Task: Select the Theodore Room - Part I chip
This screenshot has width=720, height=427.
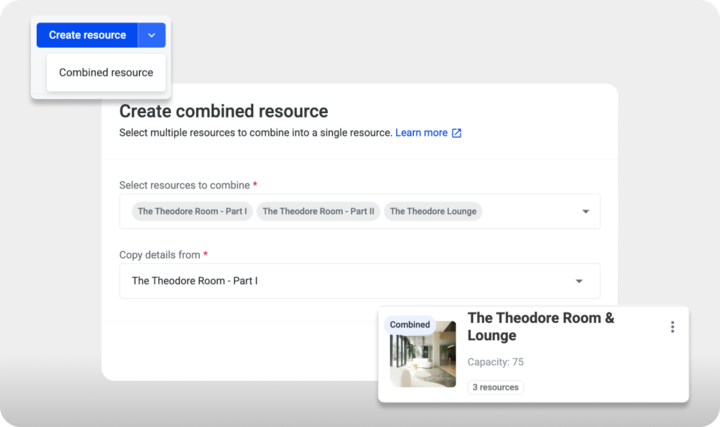Action: tap(192, 211)
